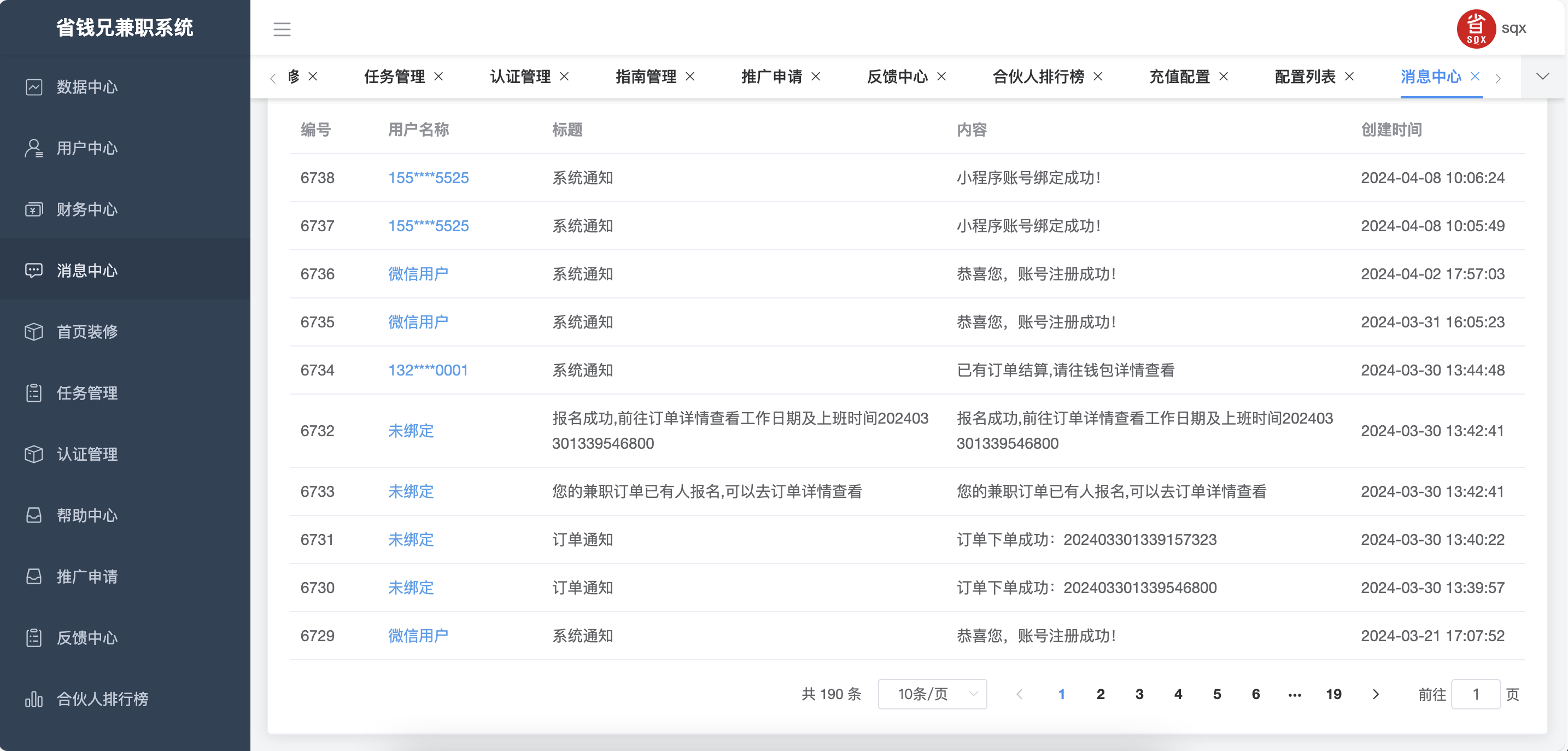This screenshot has width=1568, height=751.
Task: Jump to last page 19
Action: 1333,694
